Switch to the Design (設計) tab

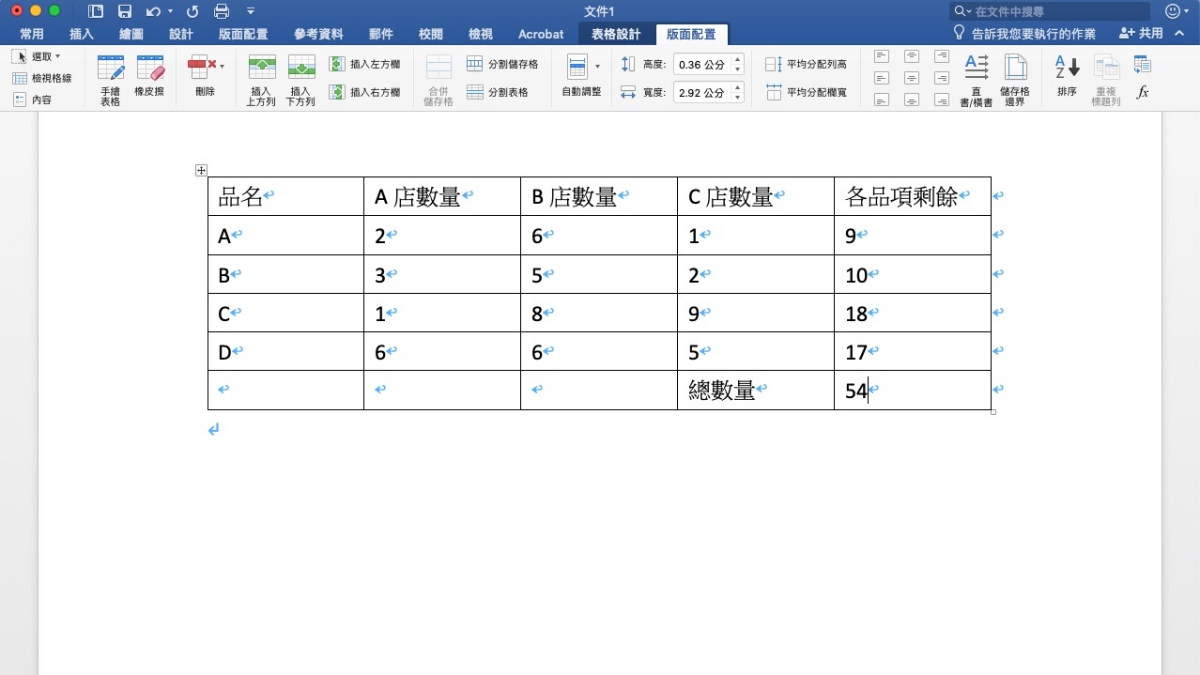[x=181, y=34]
